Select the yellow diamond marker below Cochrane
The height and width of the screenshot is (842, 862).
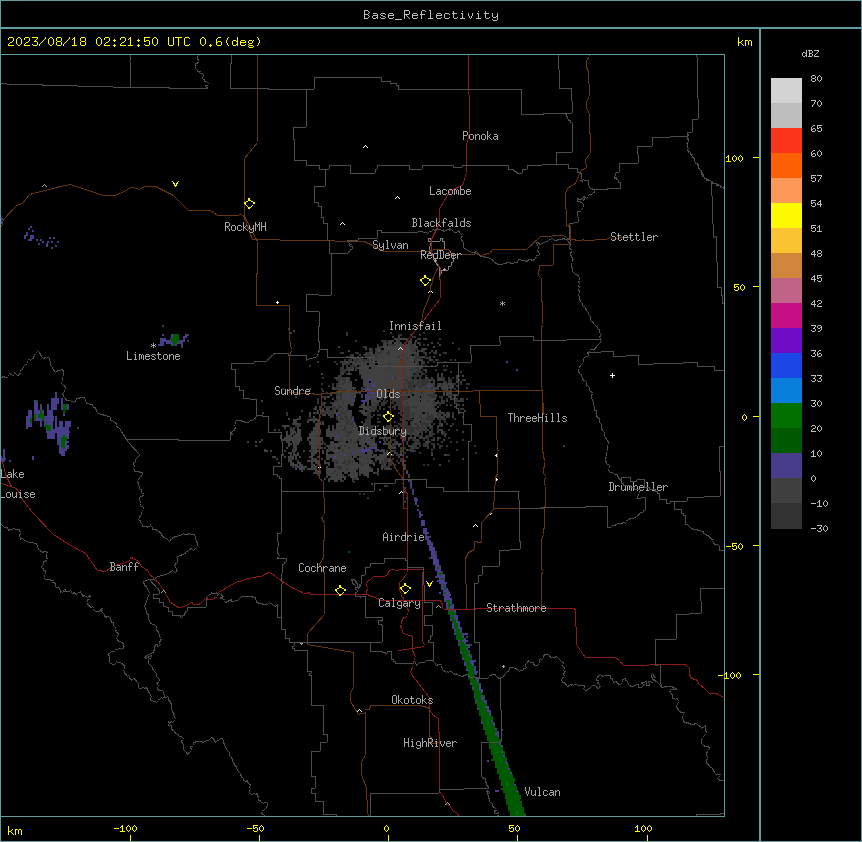click(340, 590)
